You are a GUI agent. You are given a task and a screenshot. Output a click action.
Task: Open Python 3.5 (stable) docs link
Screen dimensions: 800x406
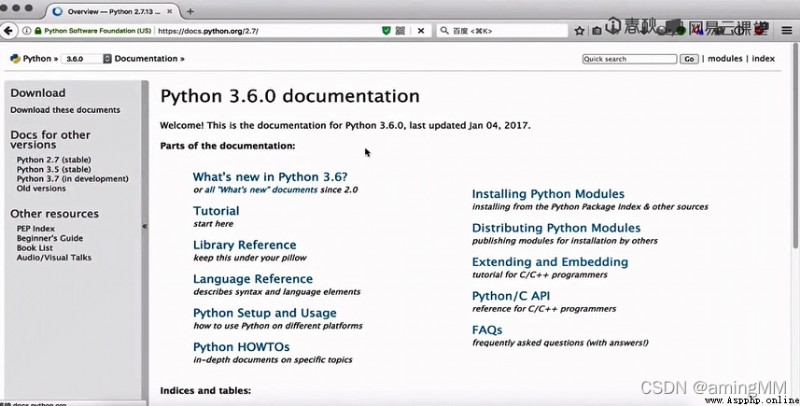[x=54, y=169]
